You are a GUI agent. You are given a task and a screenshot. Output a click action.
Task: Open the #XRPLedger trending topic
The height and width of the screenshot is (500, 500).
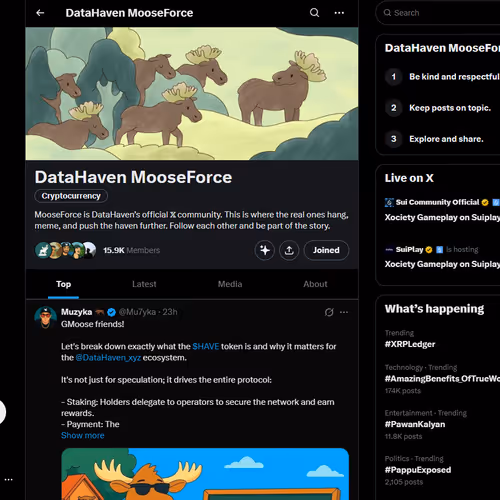[410, 344]
